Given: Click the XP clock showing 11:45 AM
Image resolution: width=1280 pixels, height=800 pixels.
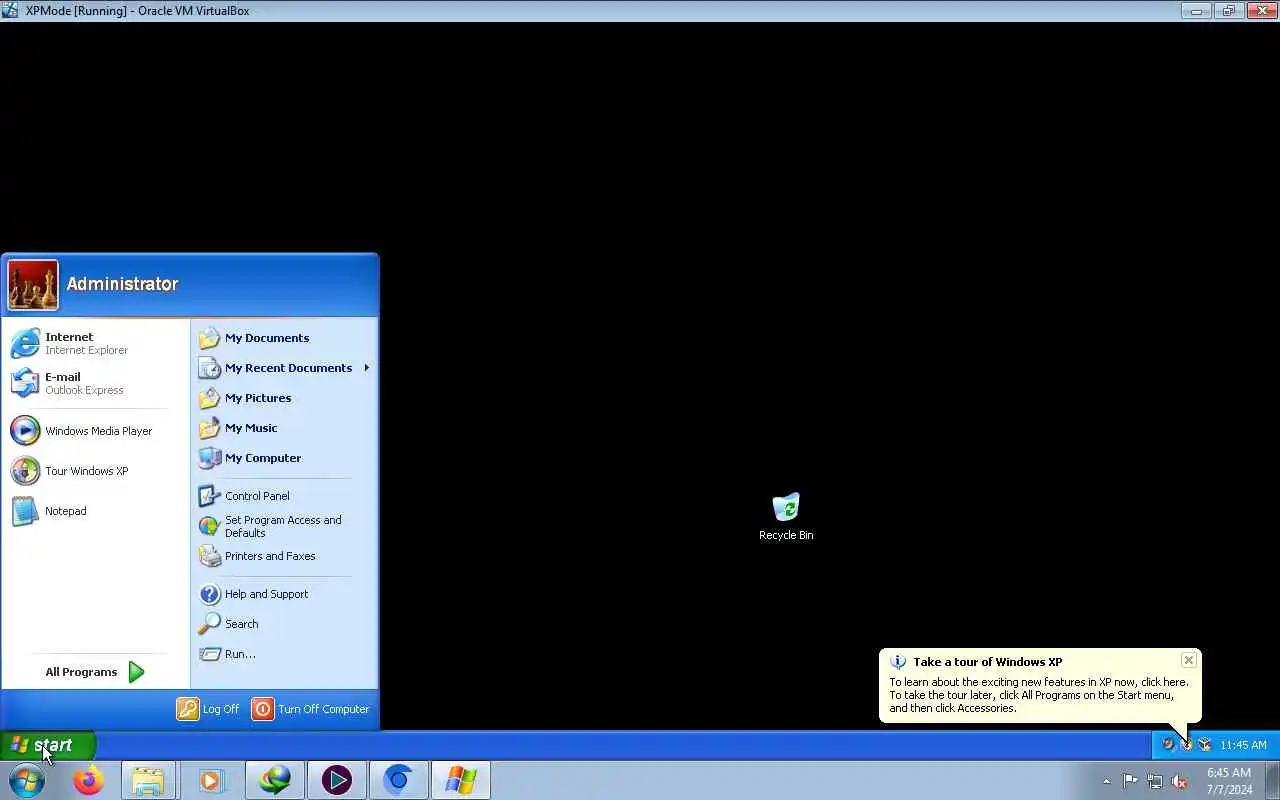Looking at the screenshot, I should (x=1243, y=745).
